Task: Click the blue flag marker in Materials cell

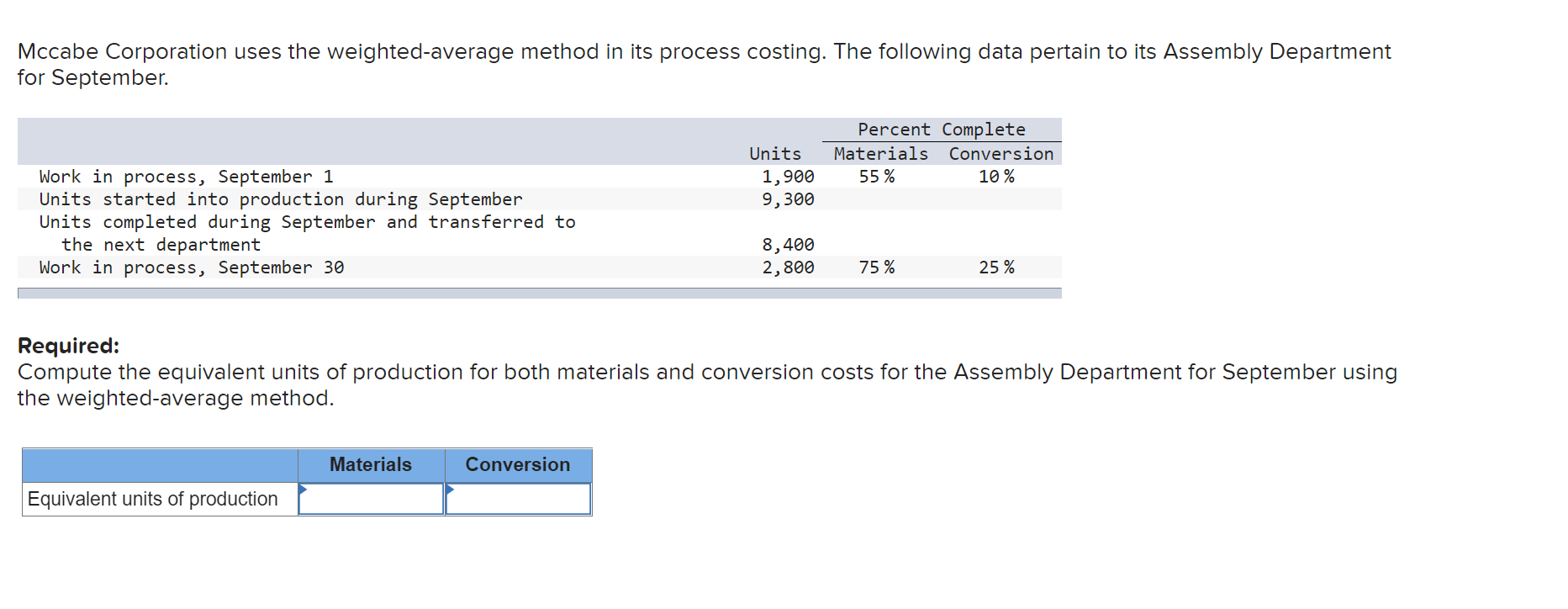Action: (303, 487)
